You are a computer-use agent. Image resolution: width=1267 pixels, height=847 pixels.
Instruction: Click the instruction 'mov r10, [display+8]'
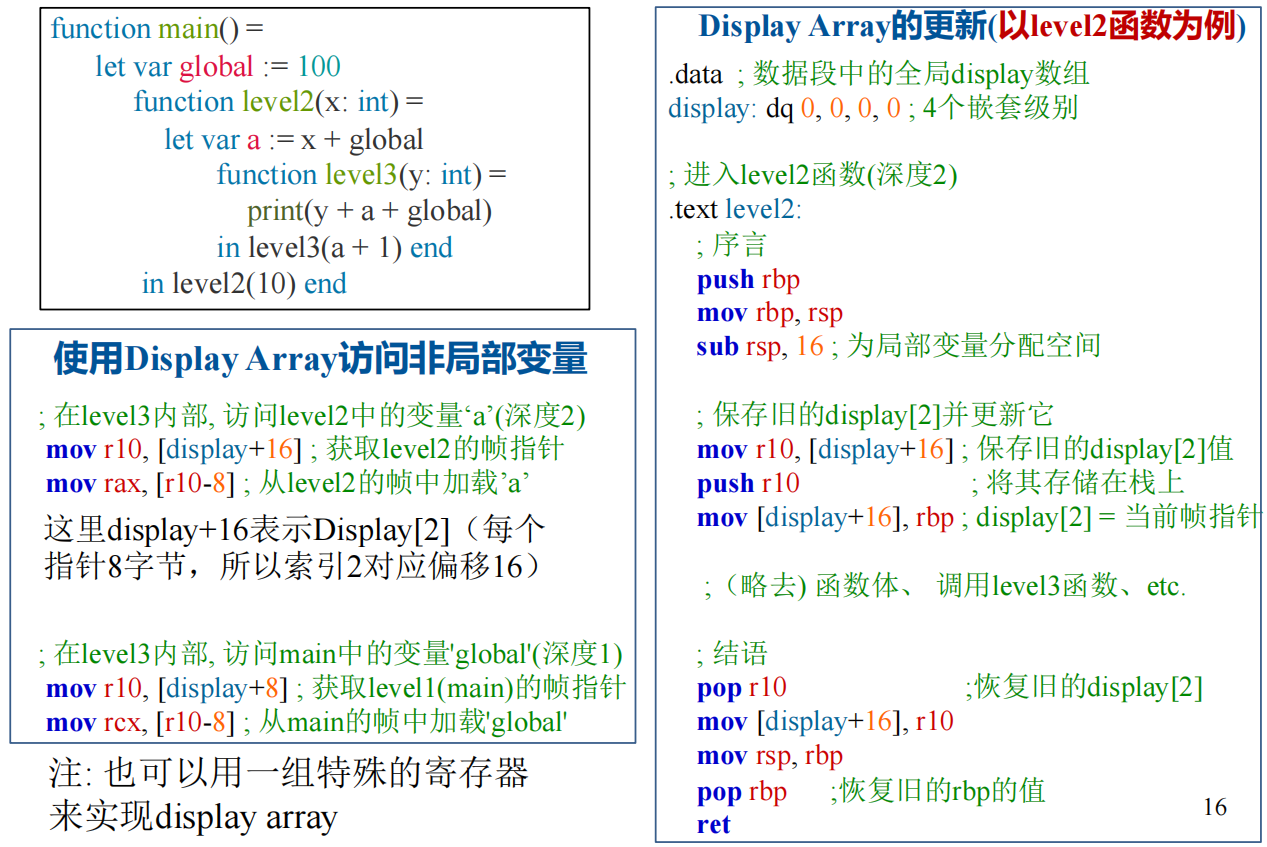tap(167, 688)
